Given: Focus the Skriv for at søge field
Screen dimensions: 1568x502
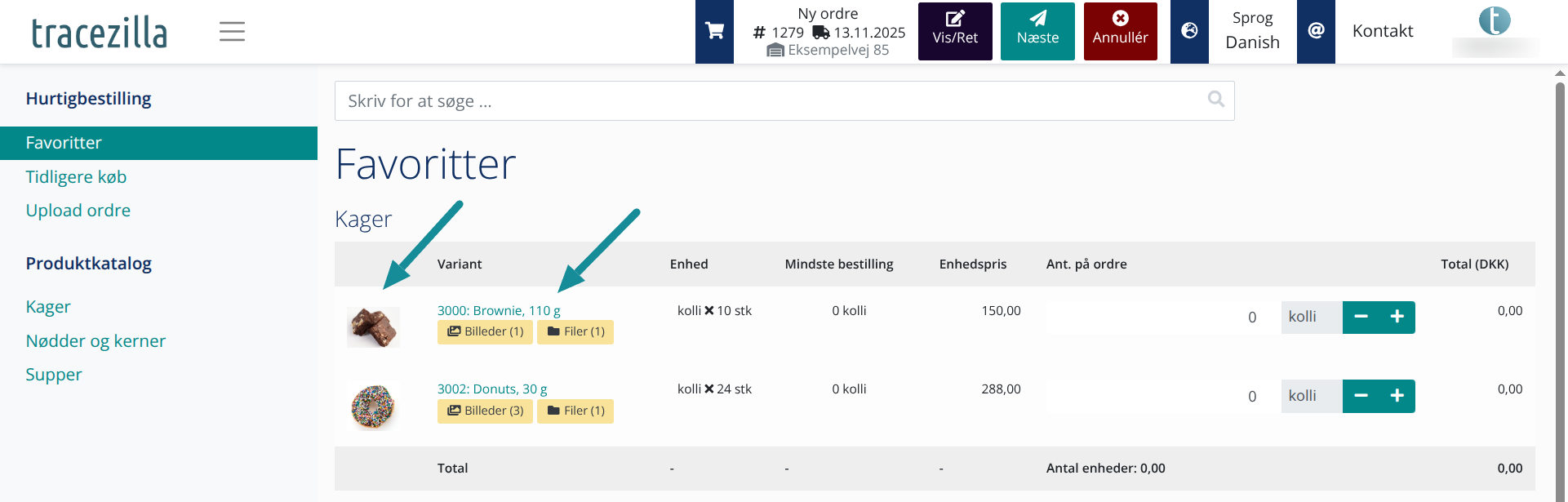Looking at the screenshot, I should (x=767, y=101).
